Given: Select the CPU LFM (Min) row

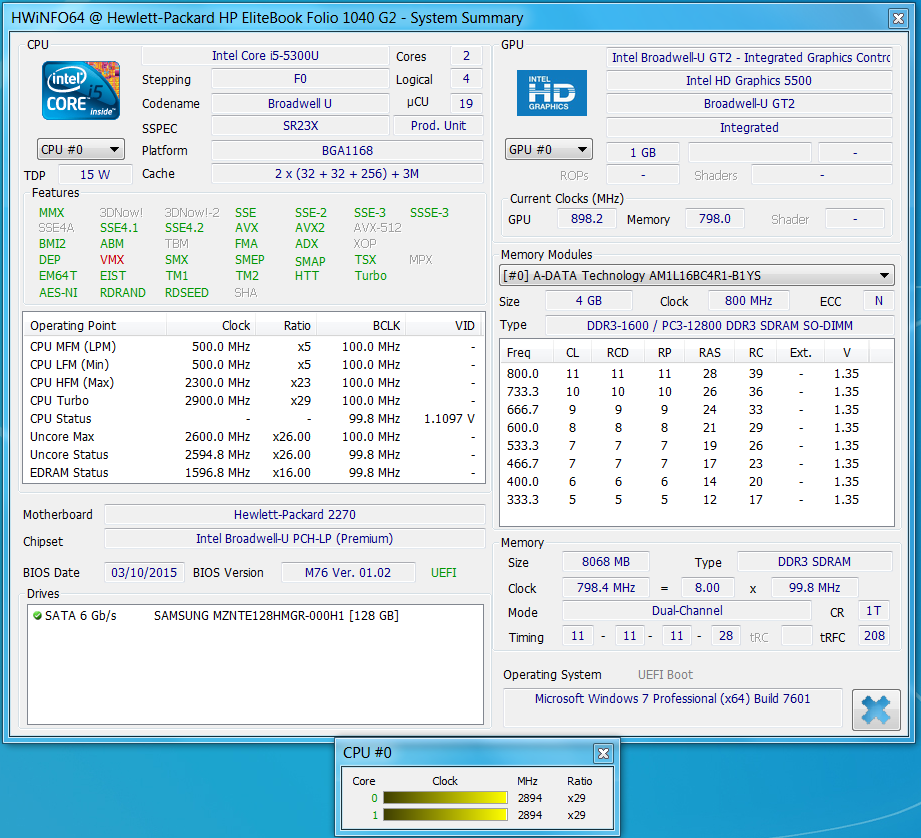Looking at the screenshot, I should click(x=253, y=365).
